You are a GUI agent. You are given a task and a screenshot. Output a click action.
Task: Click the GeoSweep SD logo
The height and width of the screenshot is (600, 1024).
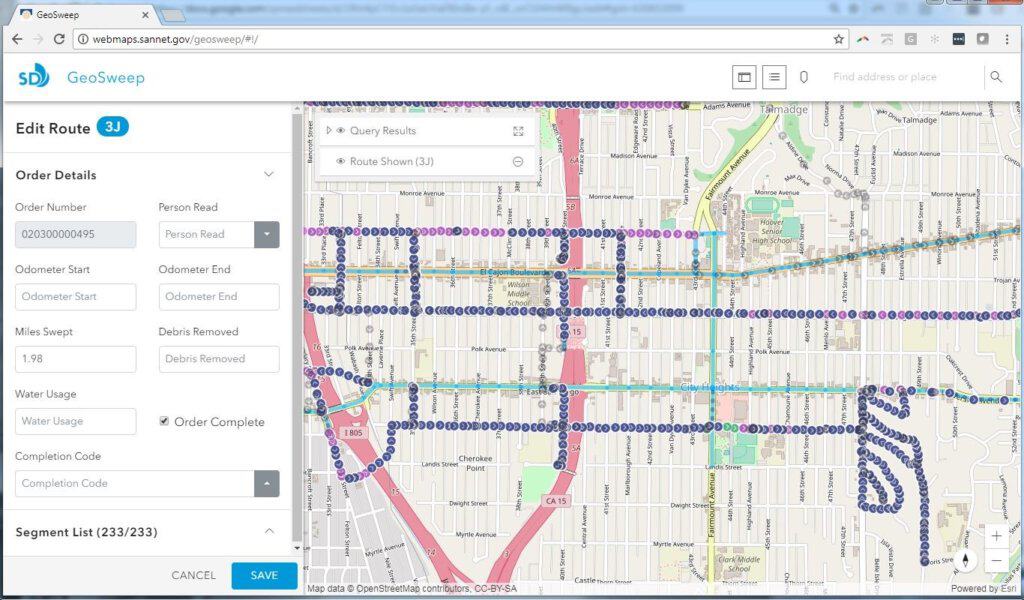pos(33,77)
